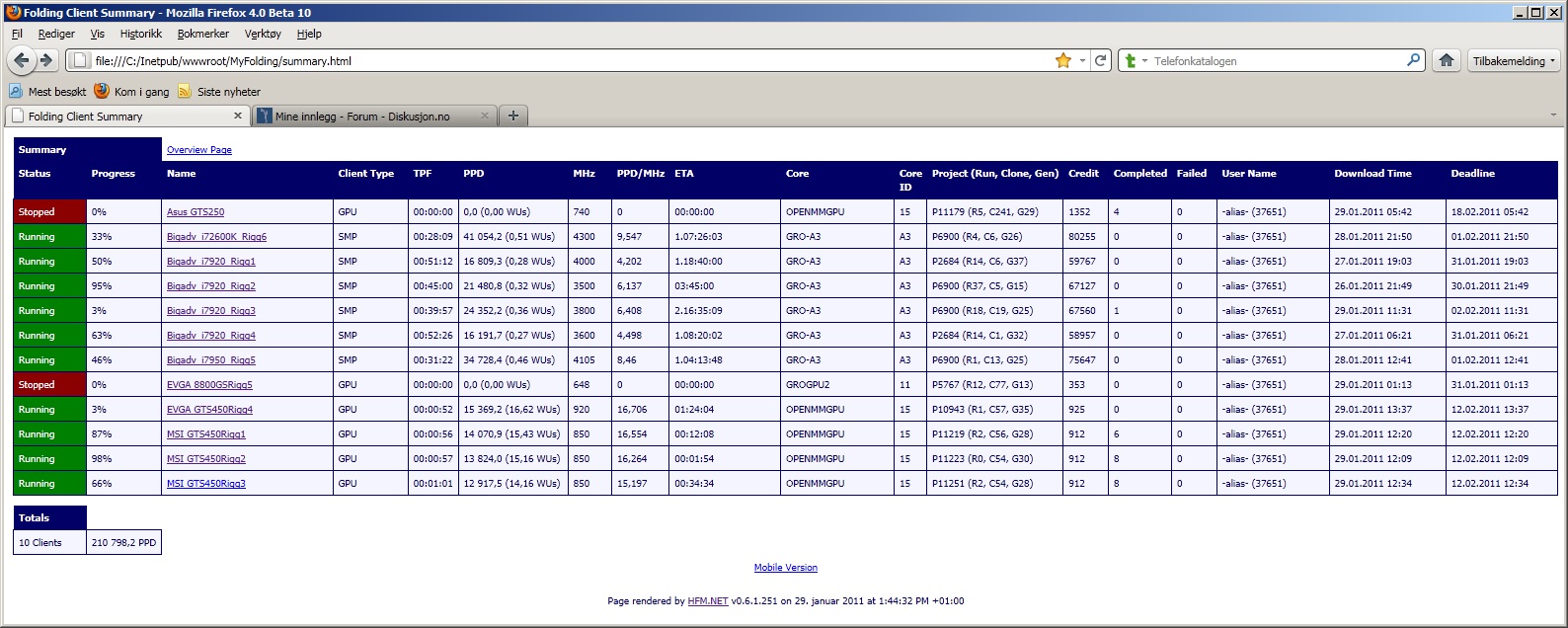This screenshot has height=628, width=1568.
Task: Open Bigadv_i72600K_Rigg6 client link
Action: click(216, 237)
